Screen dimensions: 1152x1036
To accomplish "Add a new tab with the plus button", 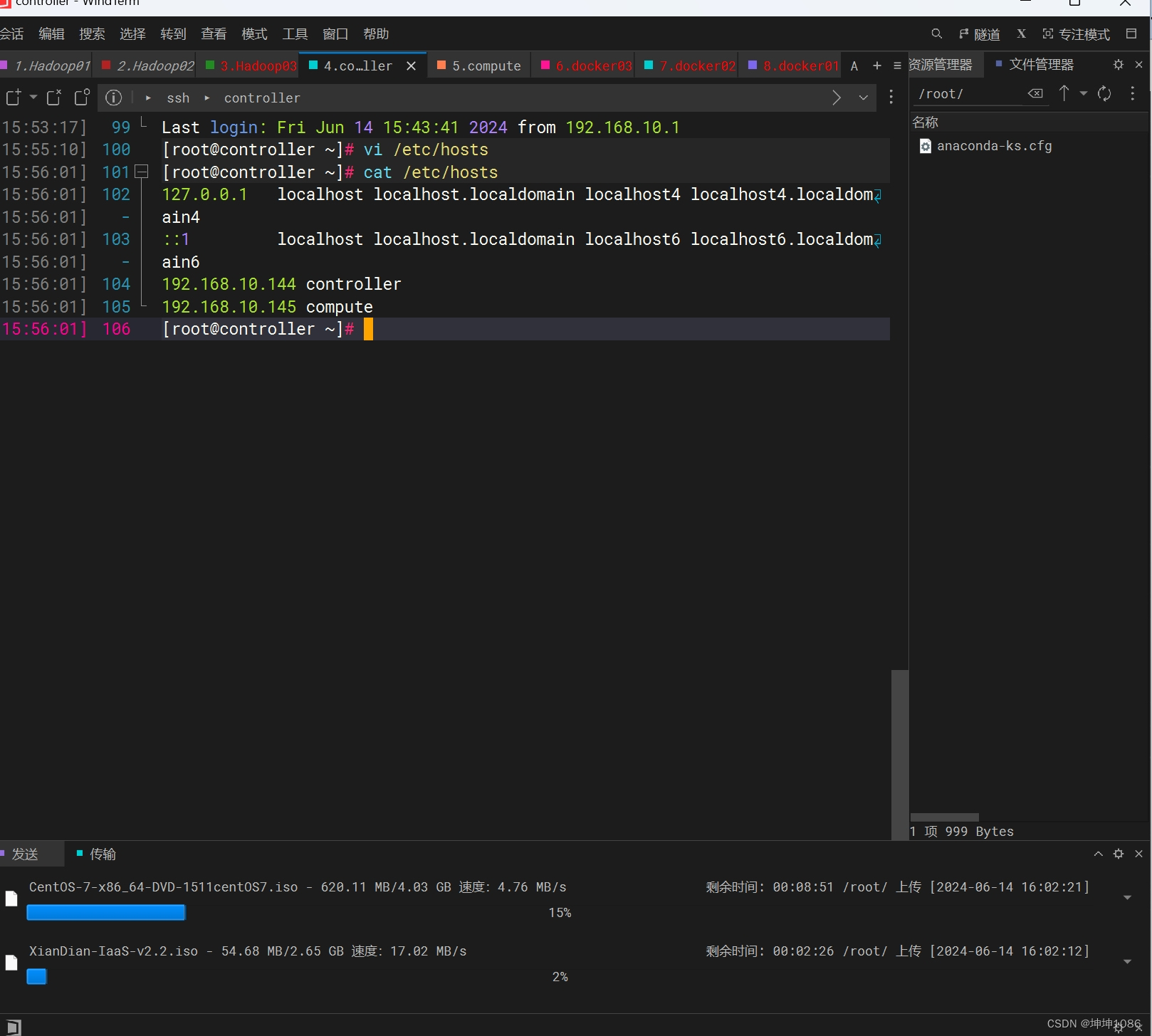I will 876,66.
